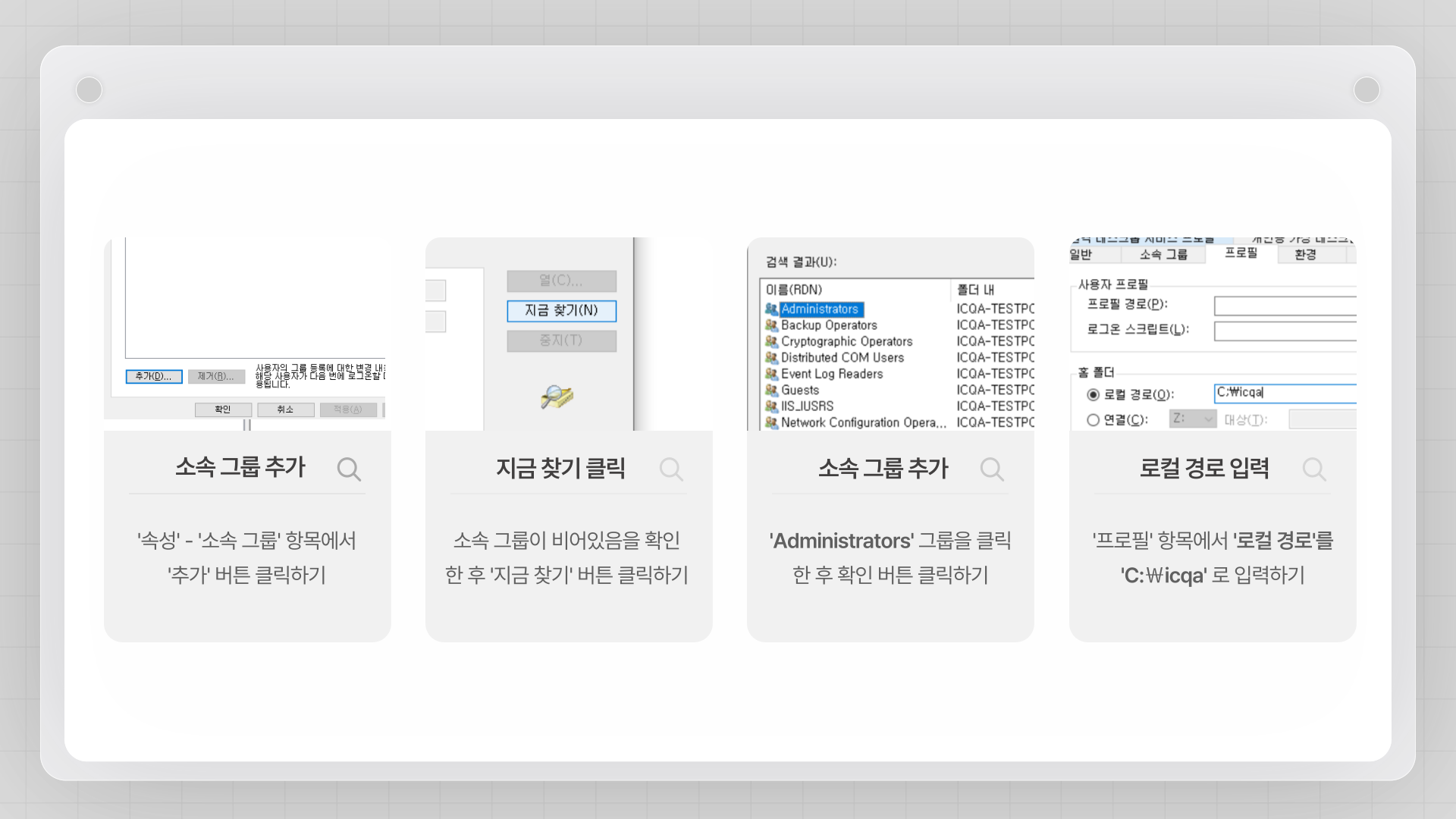
Task: Open the Z: drive letter dropdown
Action: [x=1193, y=419]
